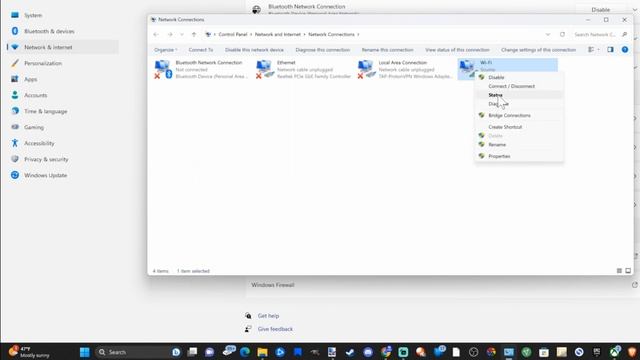This screenshot has height=360, width=640.
Task: Expand the Organize dropdown
Action: [x=166, y=50]
